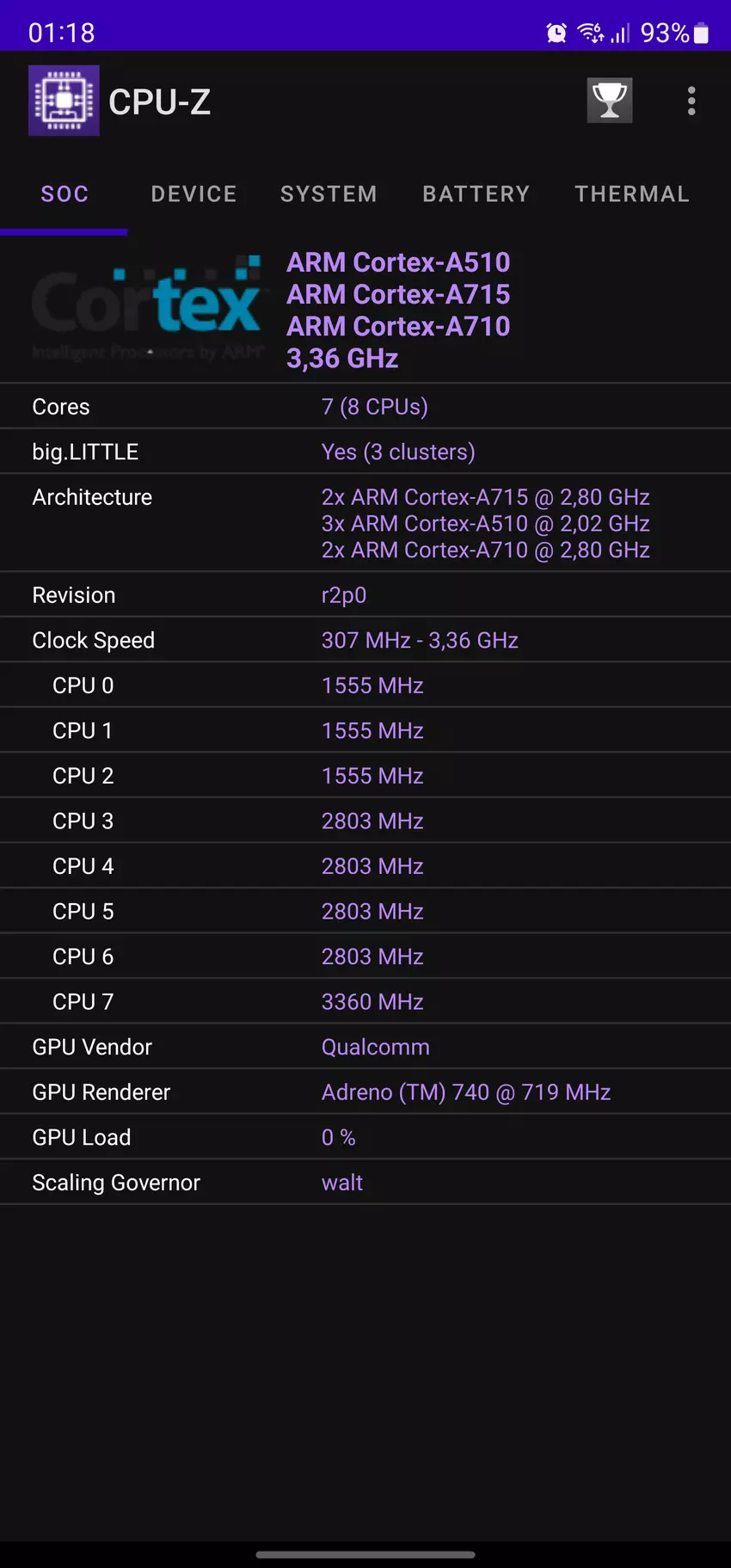Viewport: 731px width, 1568px height.
Task: Tap the CPU 7 frequency row
Action: [365, 1002]
